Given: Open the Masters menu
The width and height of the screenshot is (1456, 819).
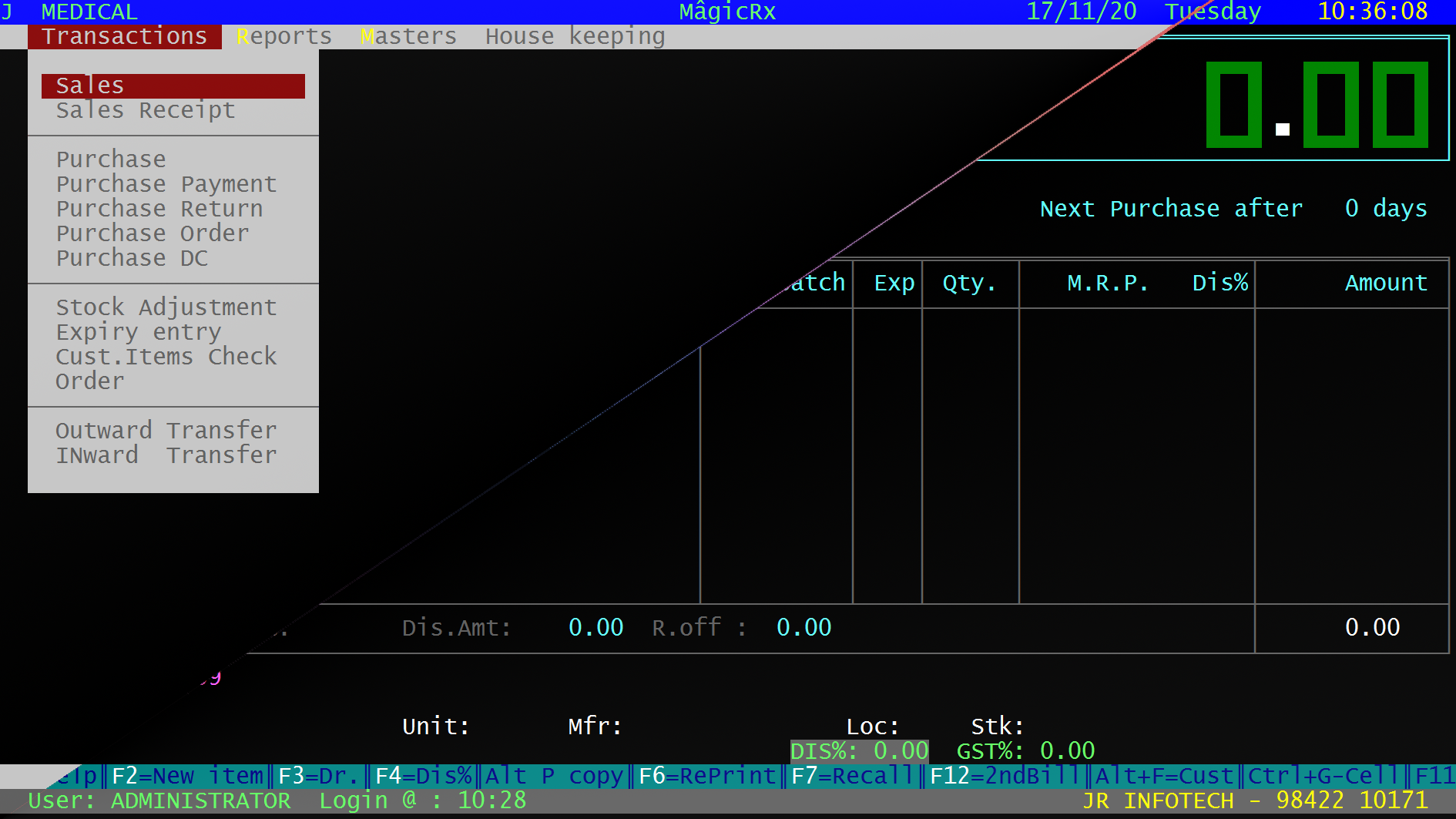Looking at the screenshot, I should (408, 36).
